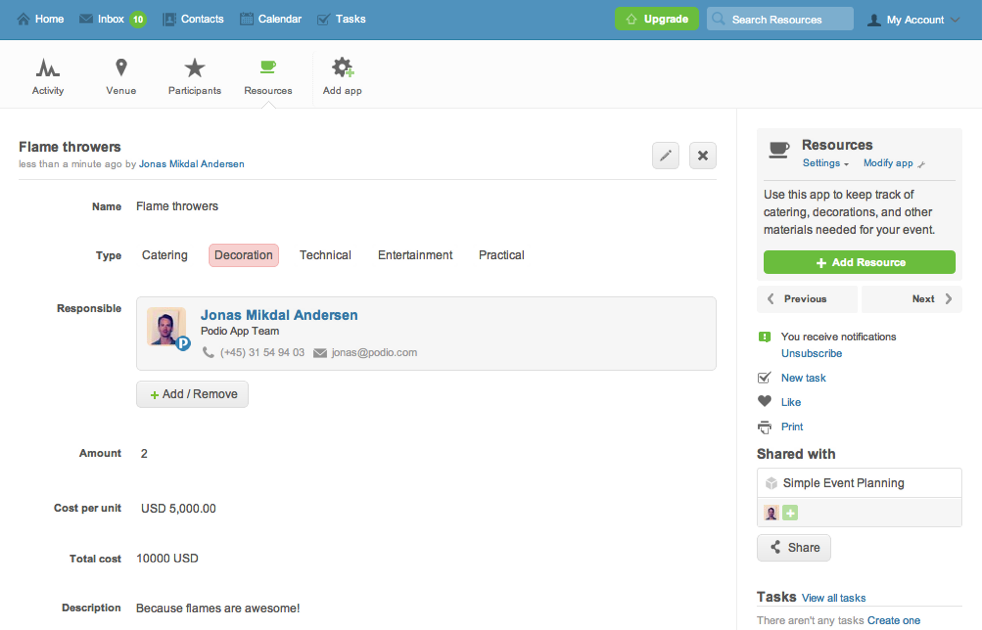This screenshot has height=630, width=982.
Task: Click the green Upgrade button
Action: point(656,19)
